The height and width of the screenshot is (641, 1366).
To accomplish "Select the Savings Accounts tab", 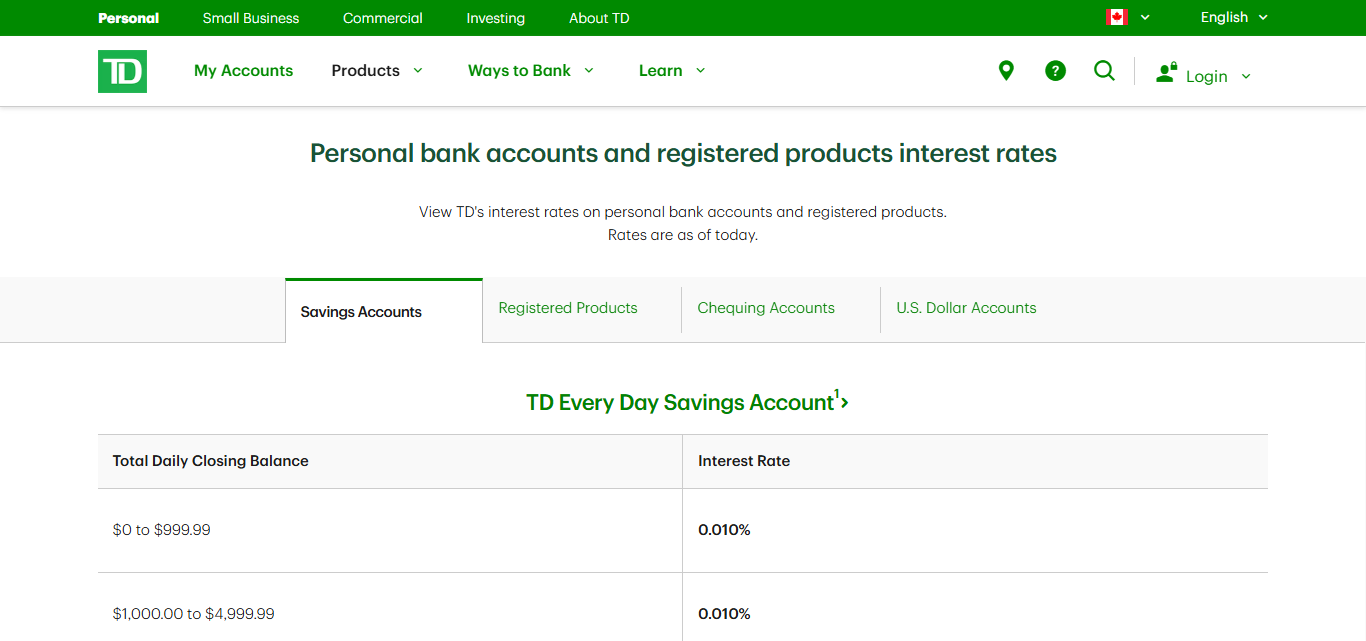I will point(384,311).
